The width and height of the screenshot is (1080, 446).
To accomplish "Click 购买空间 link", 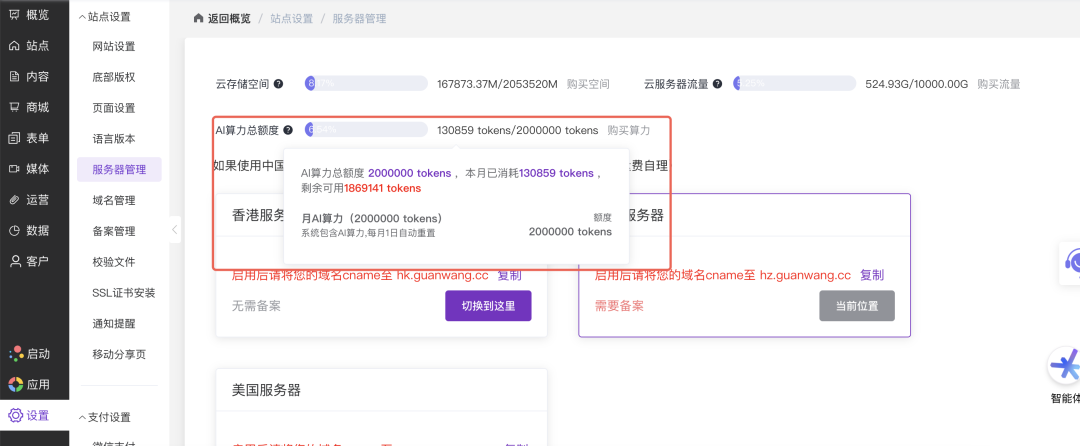I will point(588,84).
